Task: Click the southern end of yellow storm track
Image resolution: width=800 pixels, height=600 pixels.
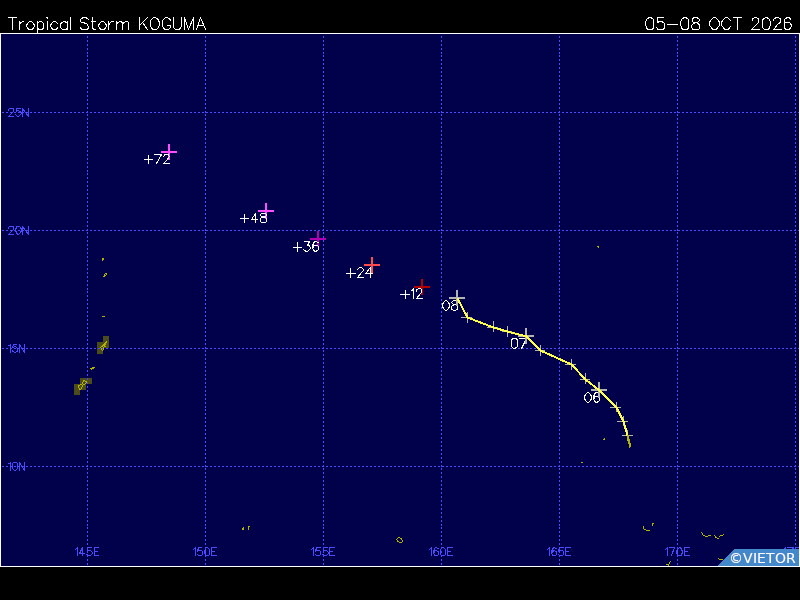Action: tap(630, 445)
